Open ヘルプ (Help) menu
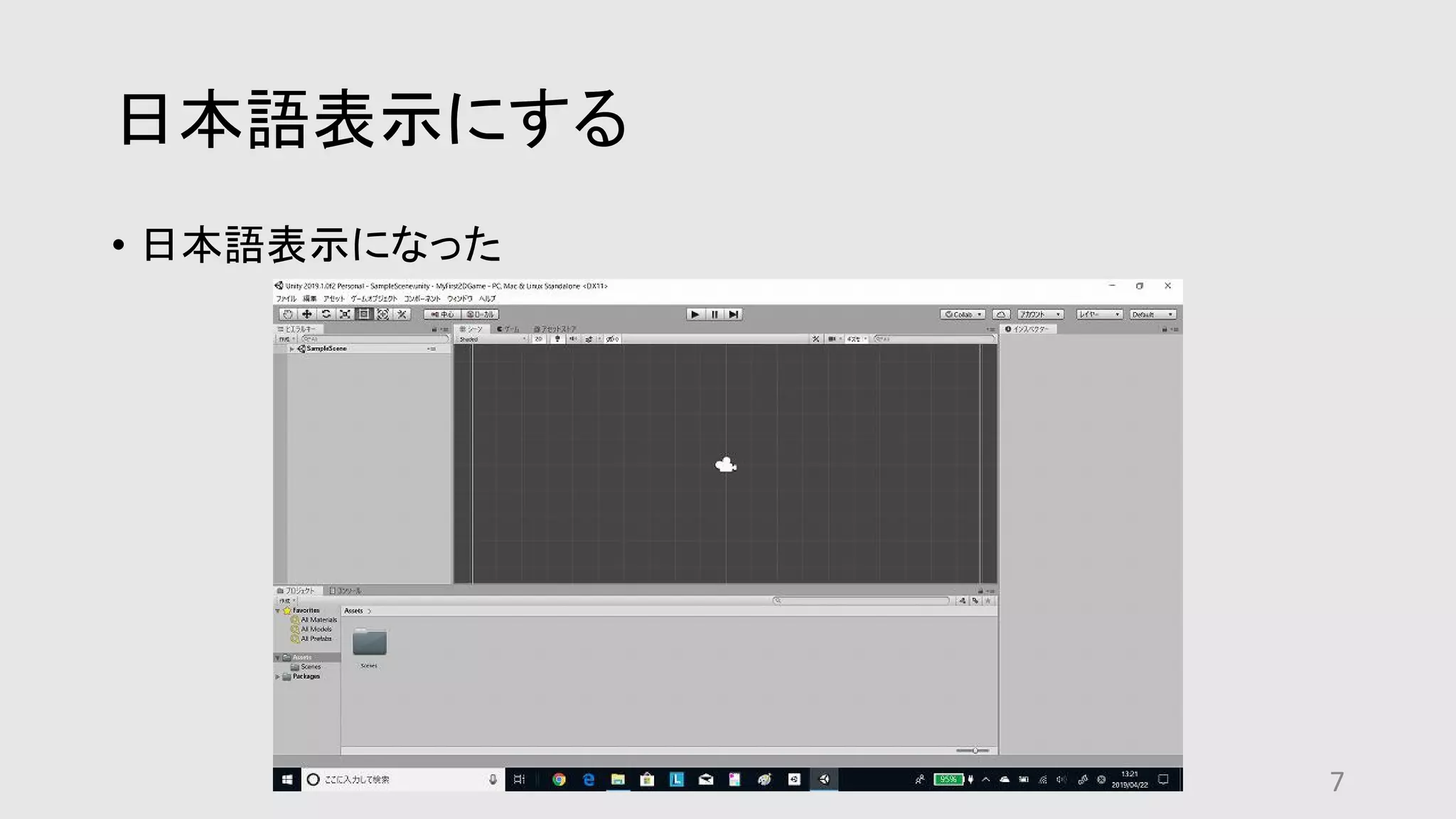This screenshot has height=819, width=1456. click(487, 299)
